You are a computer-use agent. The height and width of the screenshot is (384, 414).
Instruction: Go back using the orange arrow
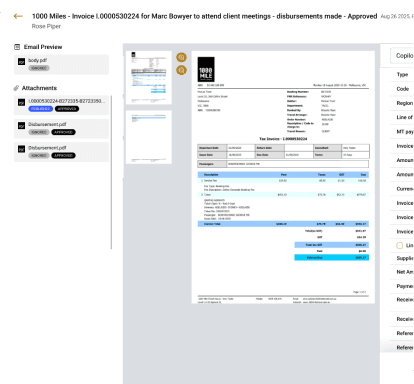(x=18, y=16)
